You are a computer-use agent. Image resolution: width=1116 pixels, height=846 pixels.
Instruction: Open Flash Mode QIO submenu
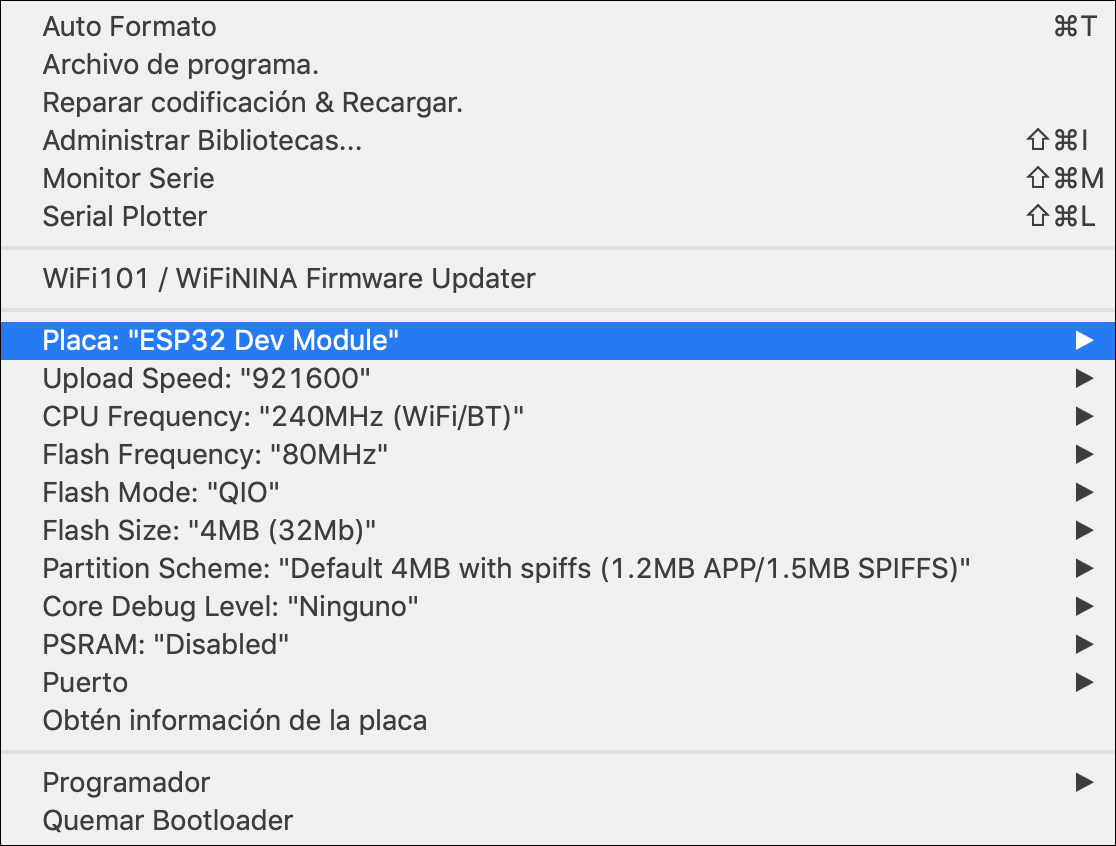[558, 492]
